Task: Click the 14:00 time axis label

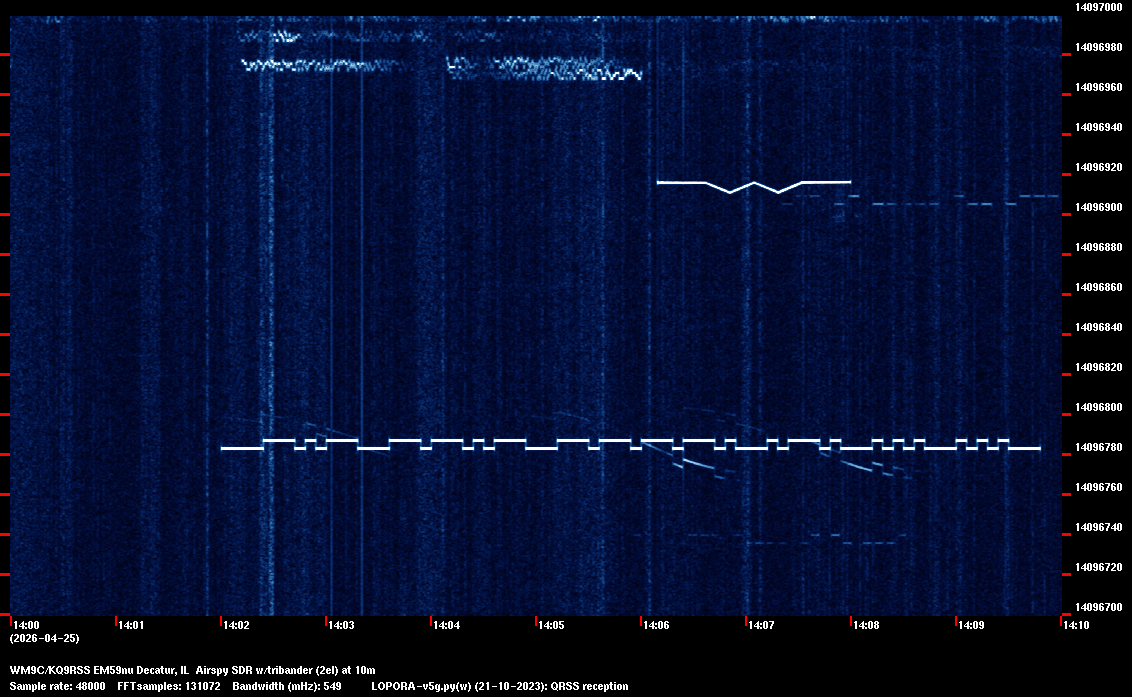Action: [26, 626]
